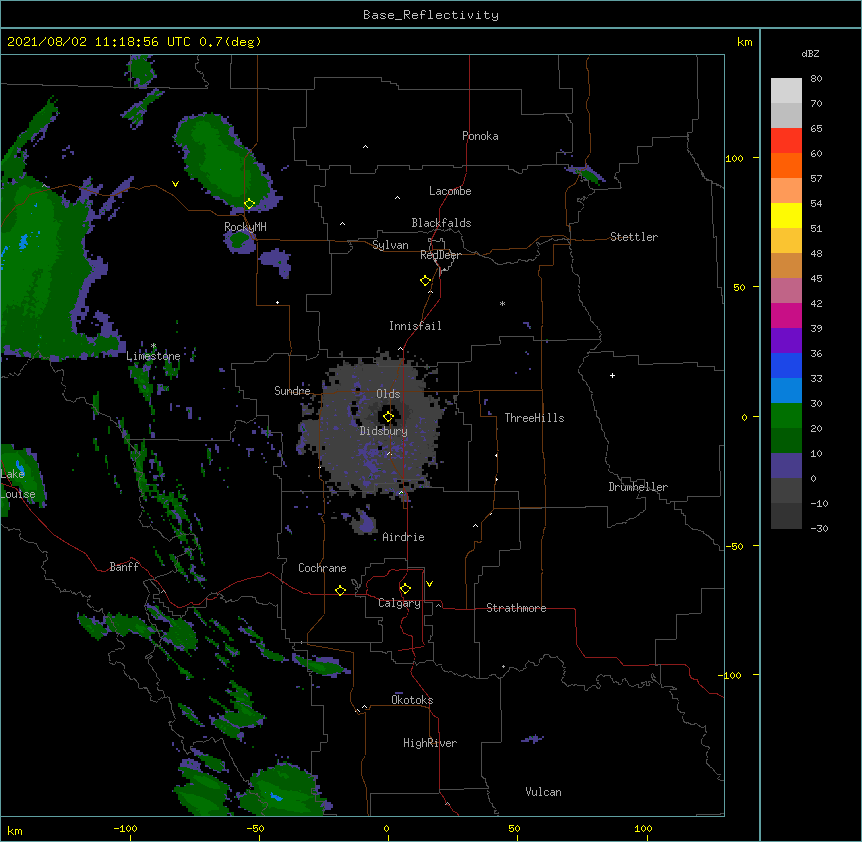
Task: Click the Ponoka city label
Action: 480,136
